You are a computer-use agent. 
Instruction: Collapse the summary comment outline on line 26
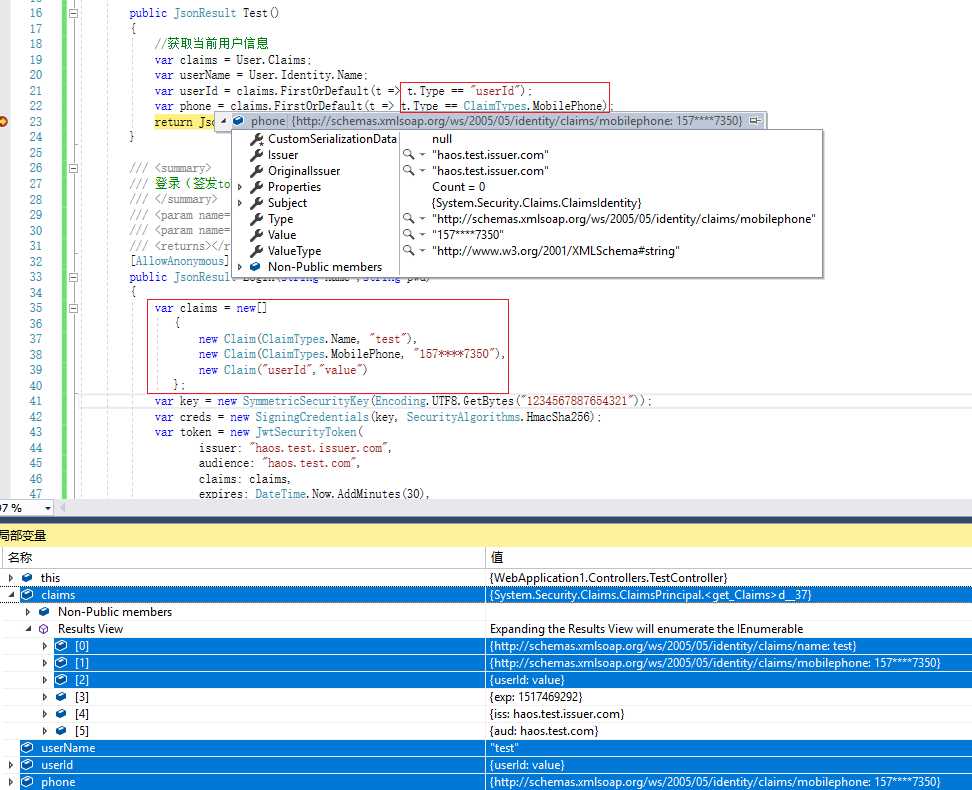(x=73, y=168)
